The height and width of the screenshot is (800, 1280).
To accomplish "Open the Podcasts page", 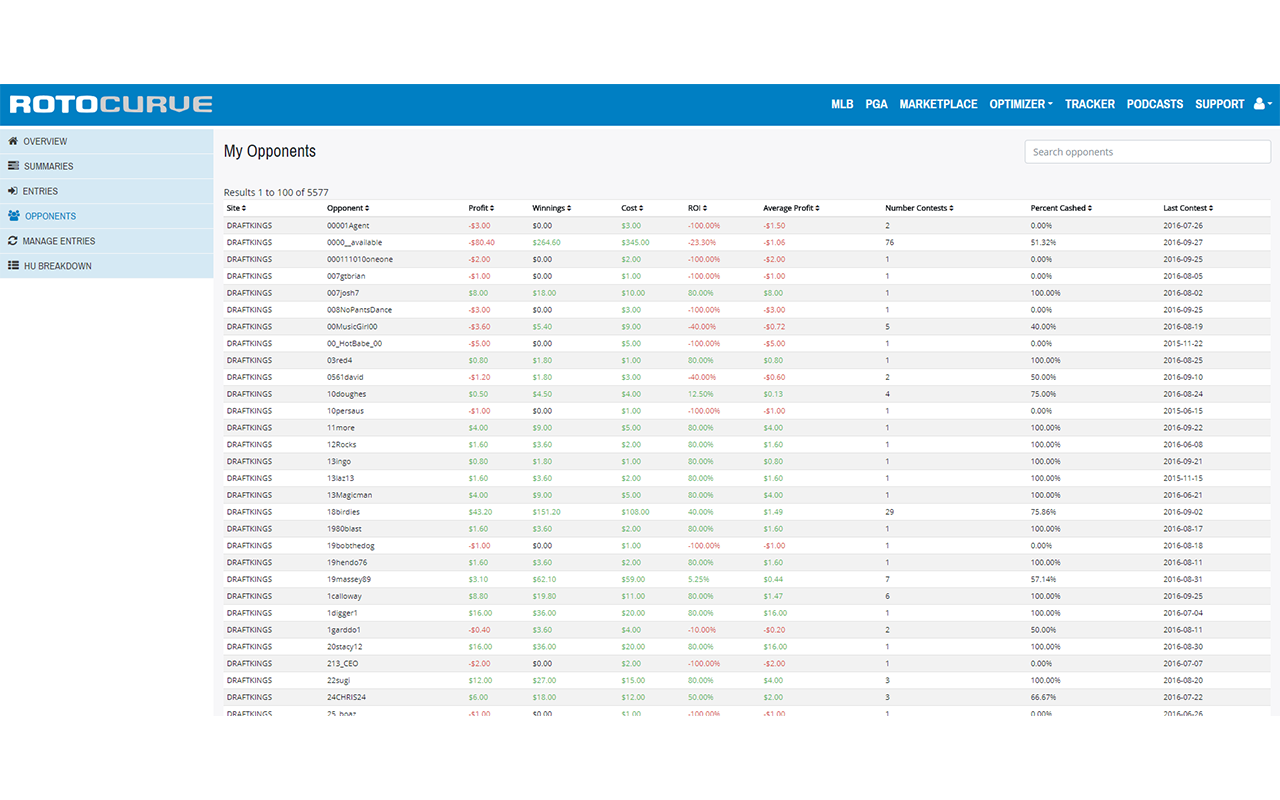I will tap(1155, 104).
